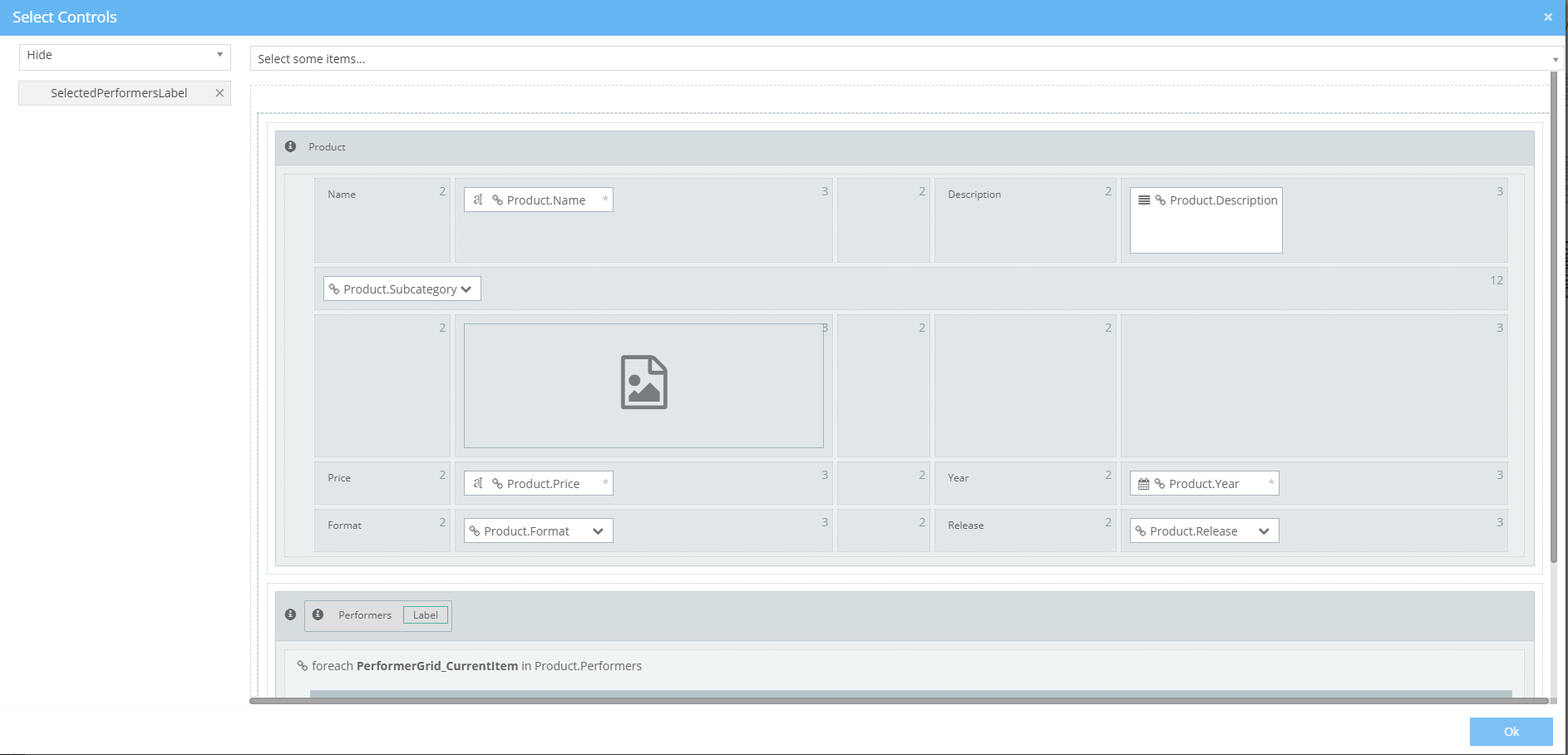This screenshot has height=755, width=1568.
Task: Click the link icon before foreach PerformerGrid_CurrentItem
Action: 303,666
